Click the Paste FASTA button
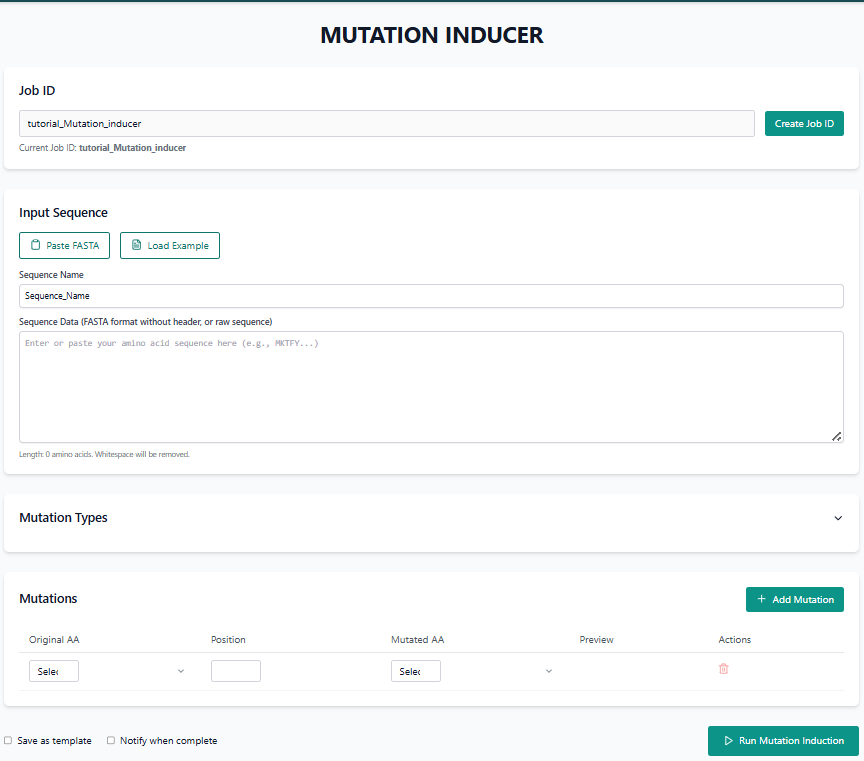This screenshot has width=864, height=761. [x=64, y=245]
